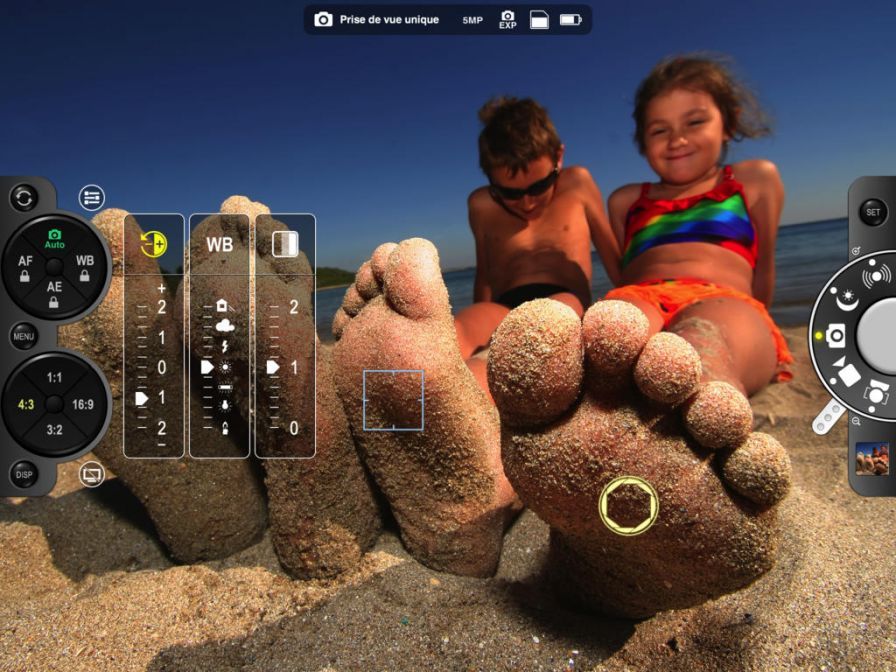This screenshot has height=672, width=896.
Task: Tap the memory card status icon
Action: [x=539, y=20]
